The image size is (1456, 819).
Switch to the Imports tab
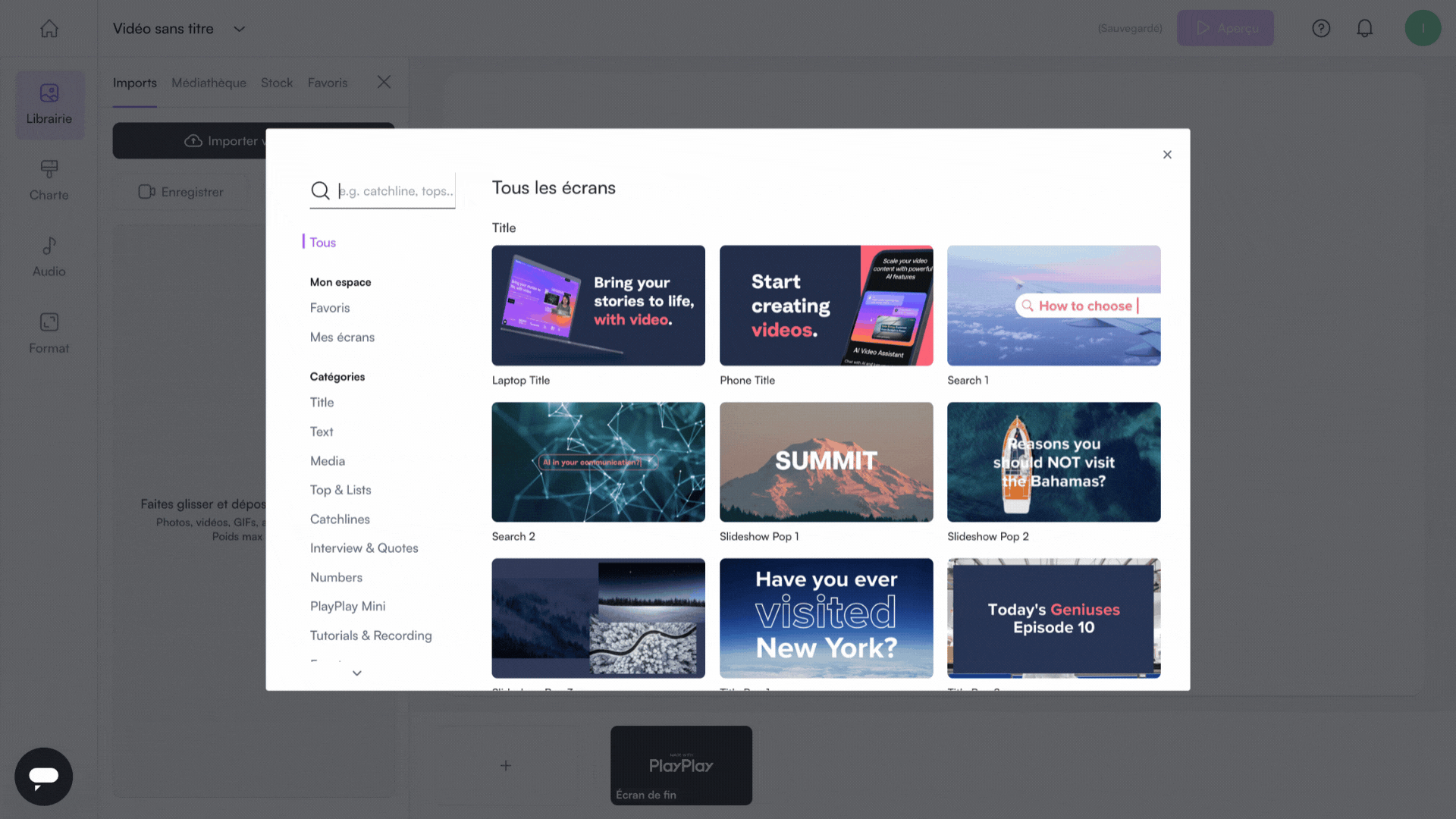[x=135, y=83]
